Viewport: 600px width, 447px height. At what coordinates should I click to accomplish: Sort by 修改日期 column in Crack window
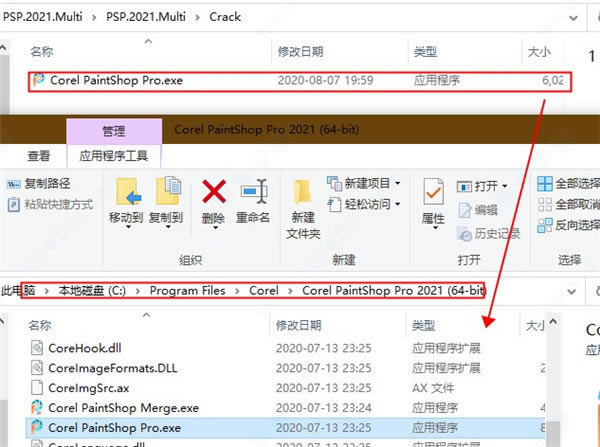[300, 51]
